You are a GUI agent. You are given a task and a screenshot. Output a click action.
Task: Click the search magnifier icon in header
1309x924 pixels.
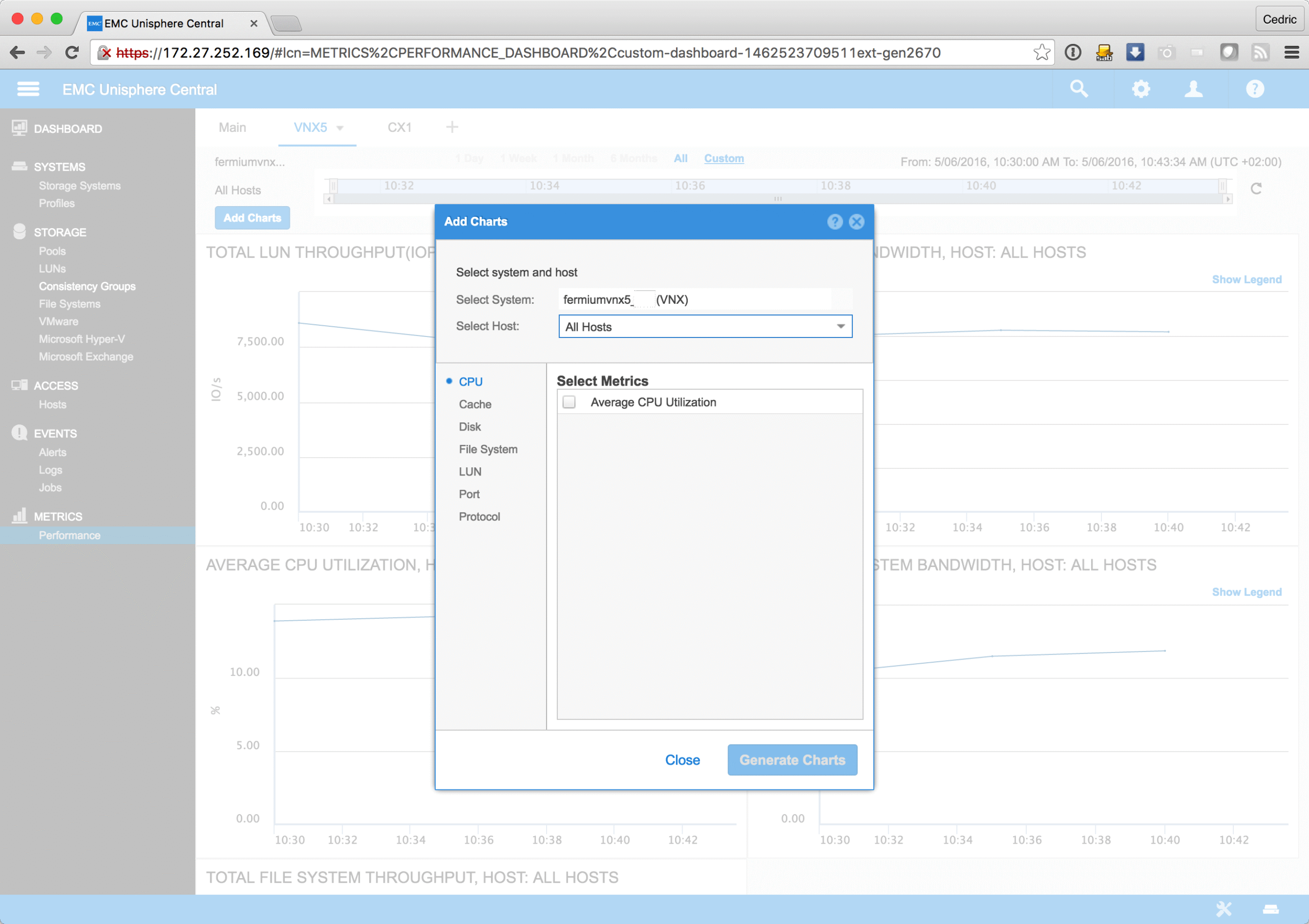[x=1079, y=89]
